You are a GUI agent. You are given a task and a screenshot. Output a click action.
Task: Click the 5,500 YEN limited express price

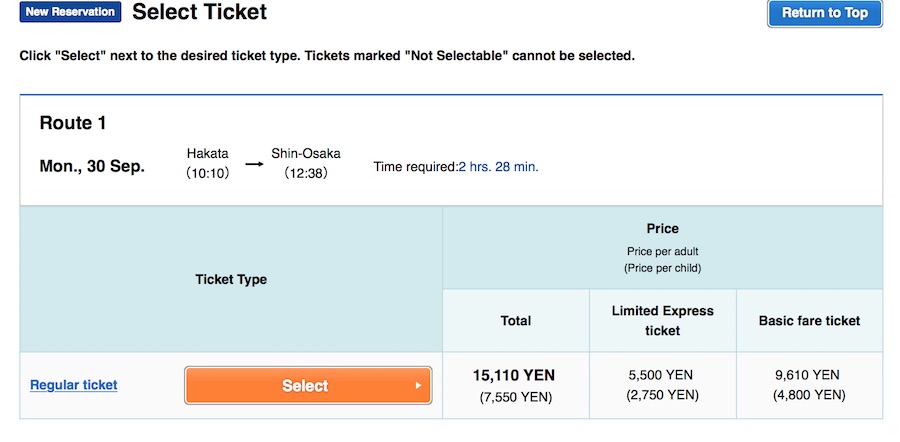(662, 375)
